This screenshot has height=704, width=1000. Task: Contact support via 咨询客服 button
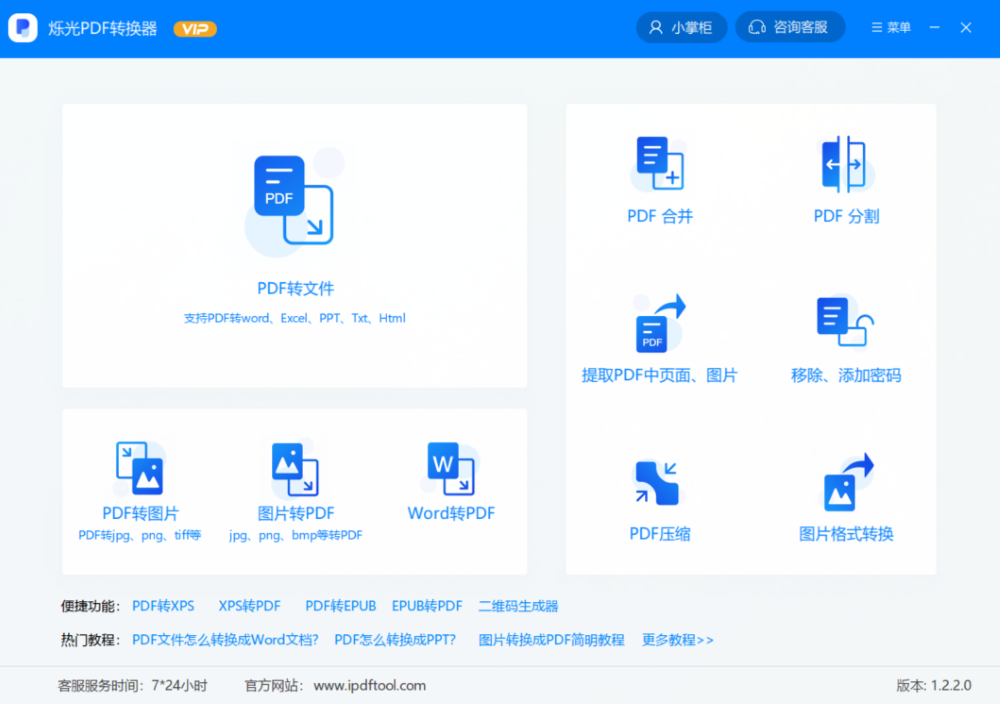pyautogui.click(x=789, y=28)
